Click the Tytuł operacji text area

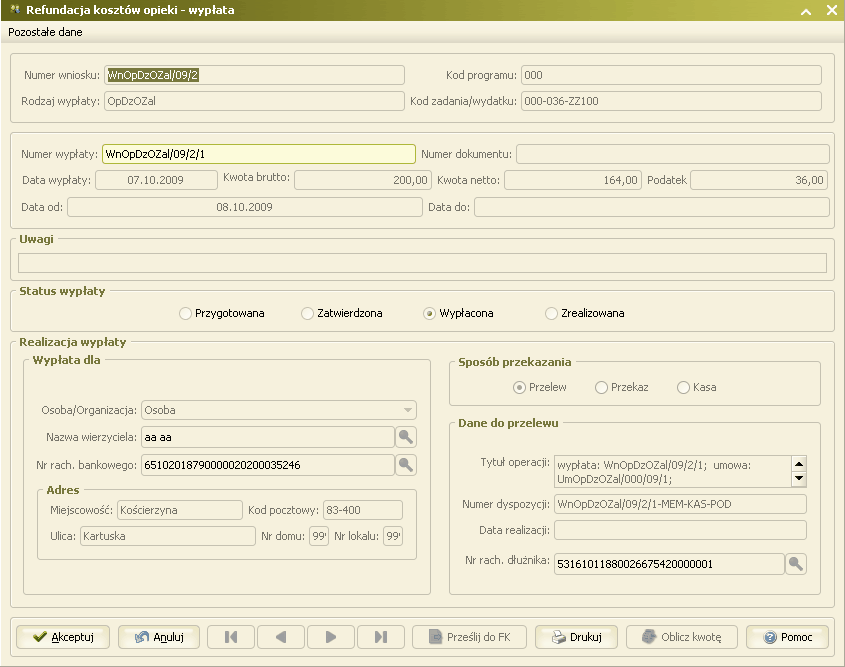coord(673,471)
